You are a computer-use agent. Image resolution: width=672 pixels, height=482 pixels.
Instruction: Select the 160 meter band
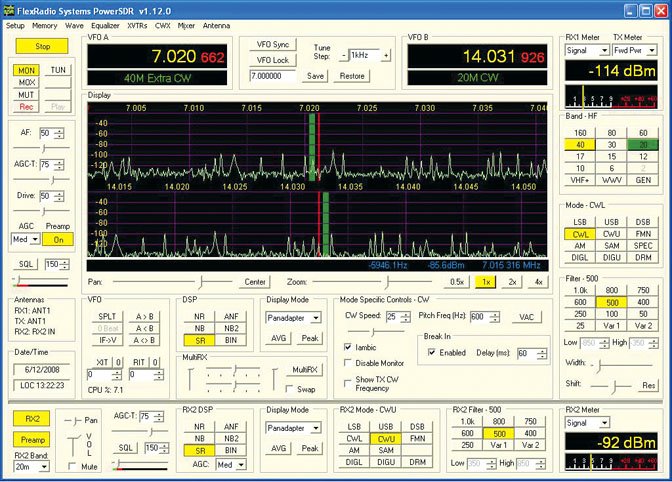click(580, 133)
